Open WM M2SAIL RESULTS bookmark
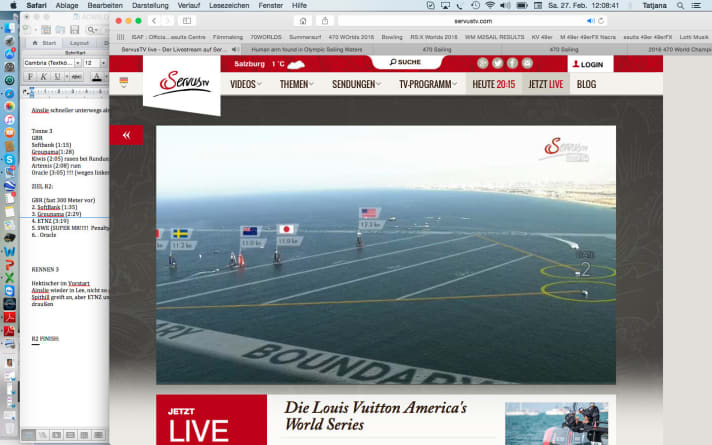Screen dimensions: 712x445 [x=494, y=37]
